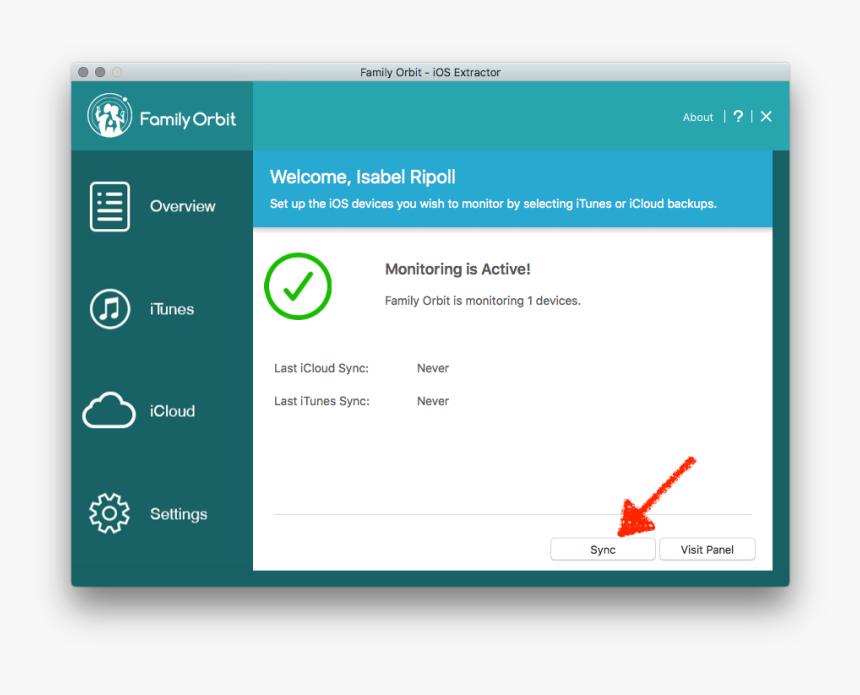Click the window minimize button
The image size is (860, 695).
coord(100,72)
